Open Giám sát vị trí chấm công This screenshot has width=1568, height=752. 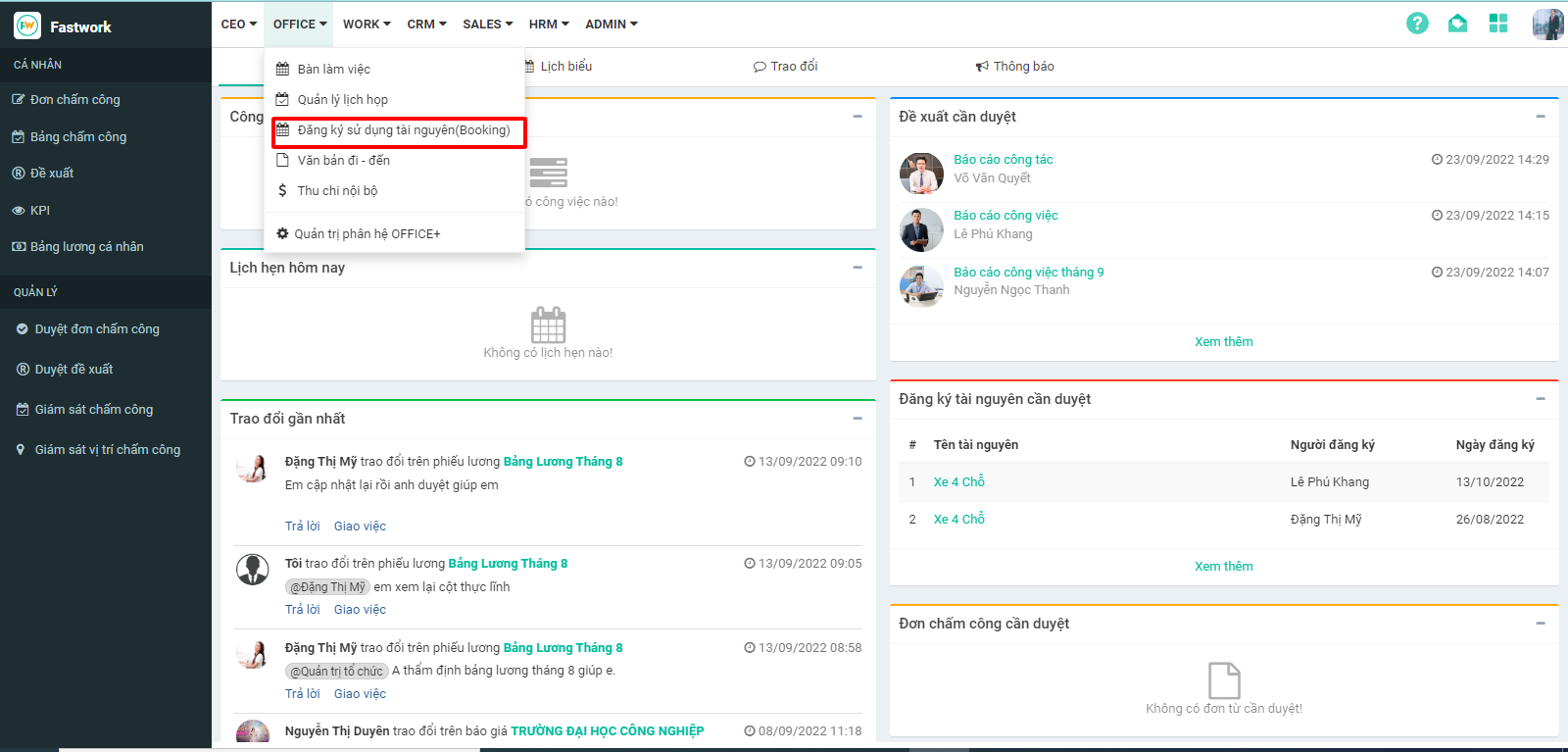pyautogui.click(x=107, y=450)
